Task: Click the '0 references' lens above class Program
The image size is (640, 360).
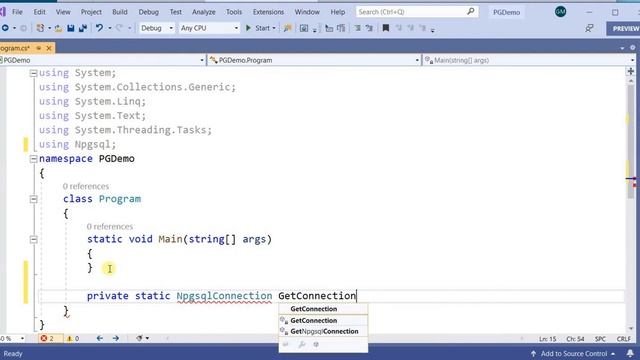Action: (86, 186)
